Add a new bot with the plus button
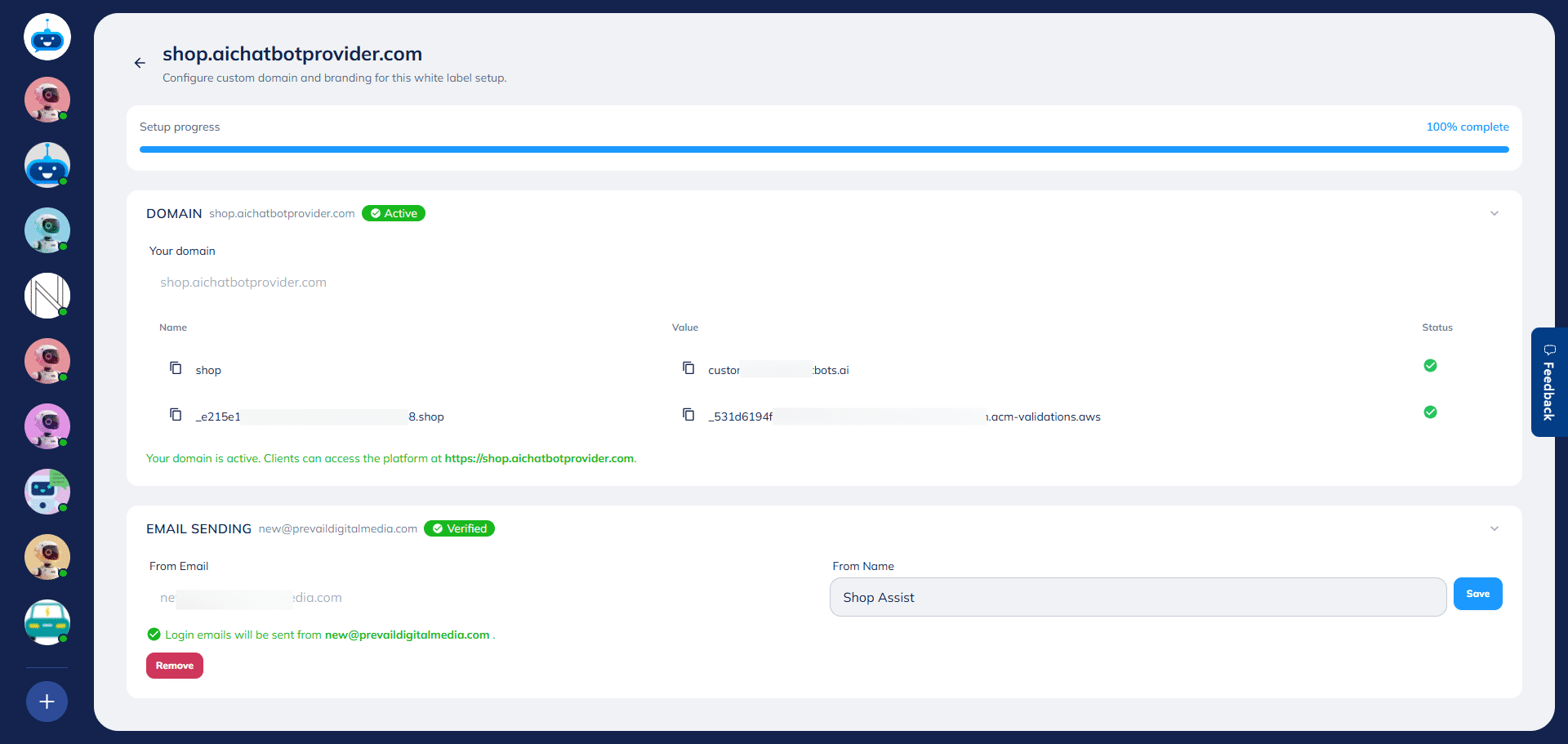1568x744 pixels. [x=47, y=701]
